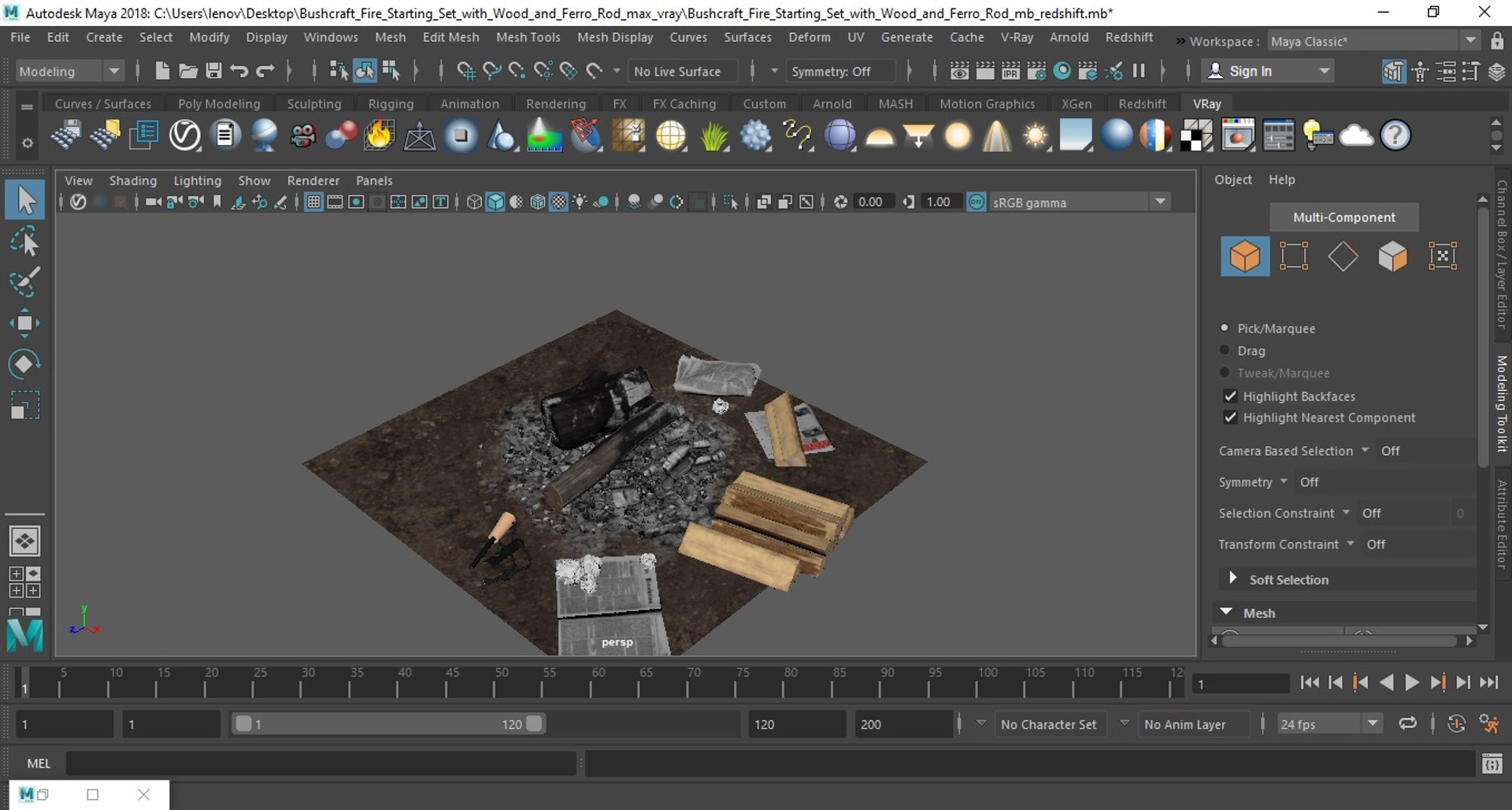The width and height of the screenshot is (1512, 810).
Task: Collapse the Mesh section
Action: [1226, 611]
